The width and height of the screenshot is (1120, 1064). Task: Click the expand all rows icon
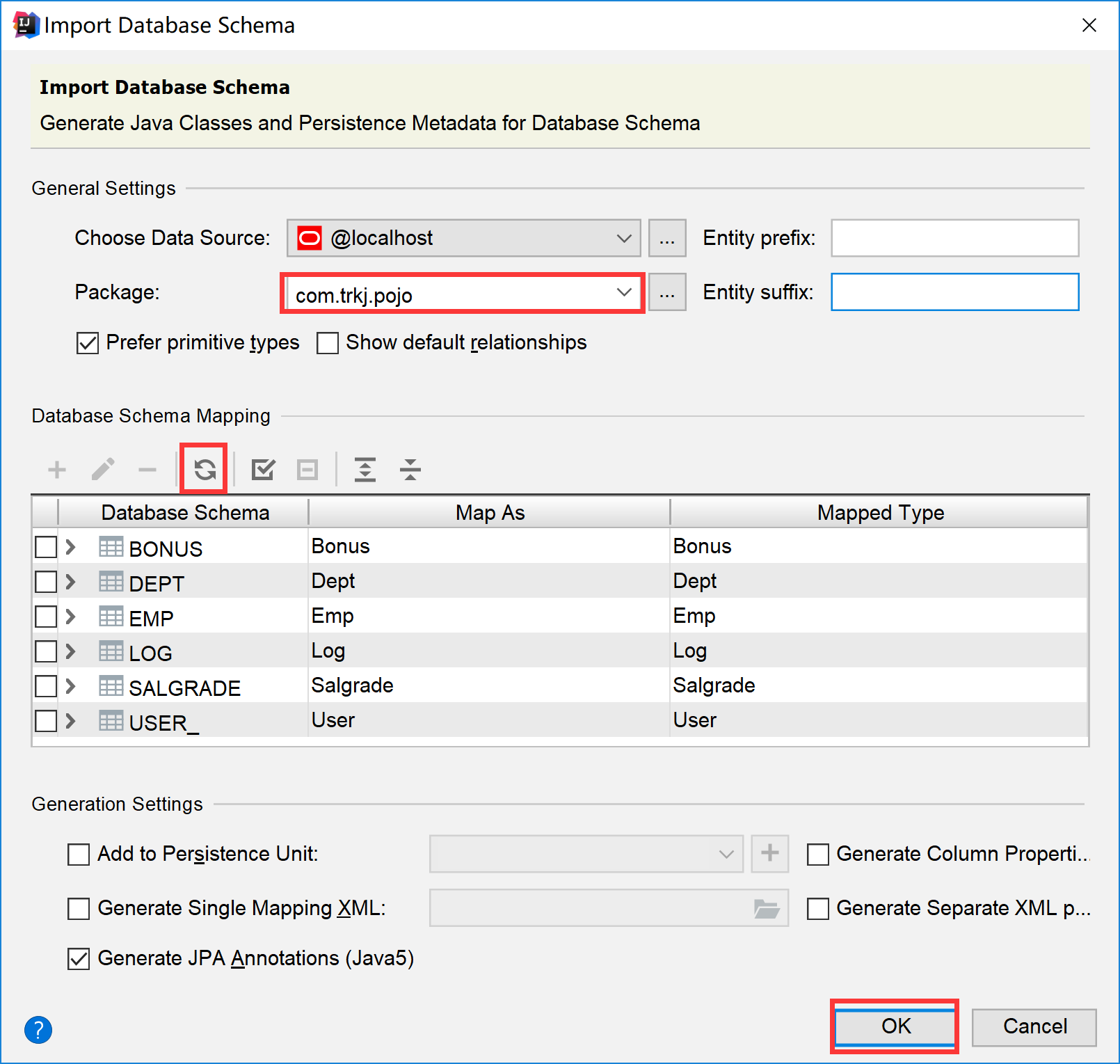point(365,470)
